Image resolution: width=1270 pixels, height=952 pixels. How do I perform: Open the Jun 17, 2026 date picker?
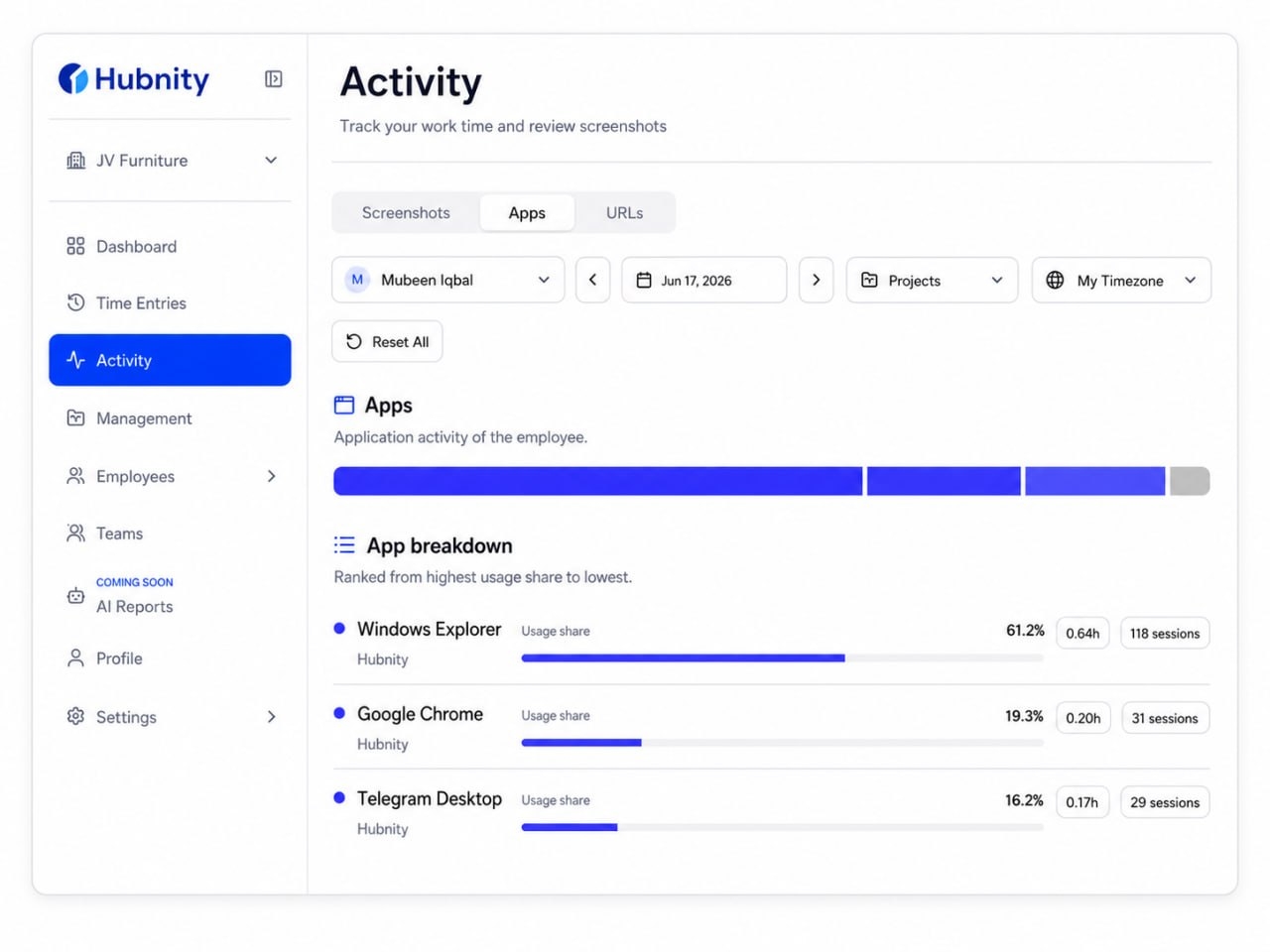pos(704,281)
